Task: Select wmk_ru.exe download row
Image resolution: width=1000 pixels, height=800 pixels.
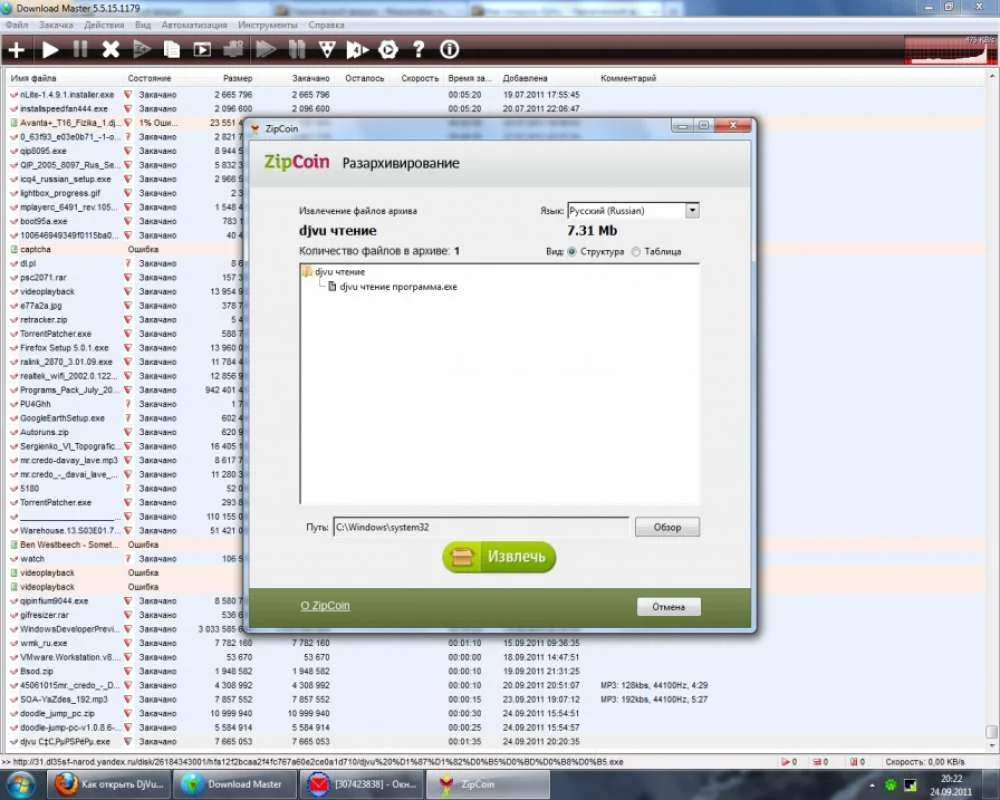Action: point(497,643)
